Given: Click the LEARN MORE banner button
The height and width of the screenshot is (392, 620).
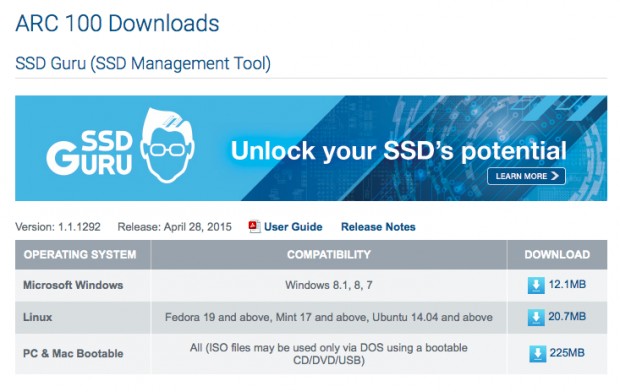Looking at the screenshot, I should 526,176.
